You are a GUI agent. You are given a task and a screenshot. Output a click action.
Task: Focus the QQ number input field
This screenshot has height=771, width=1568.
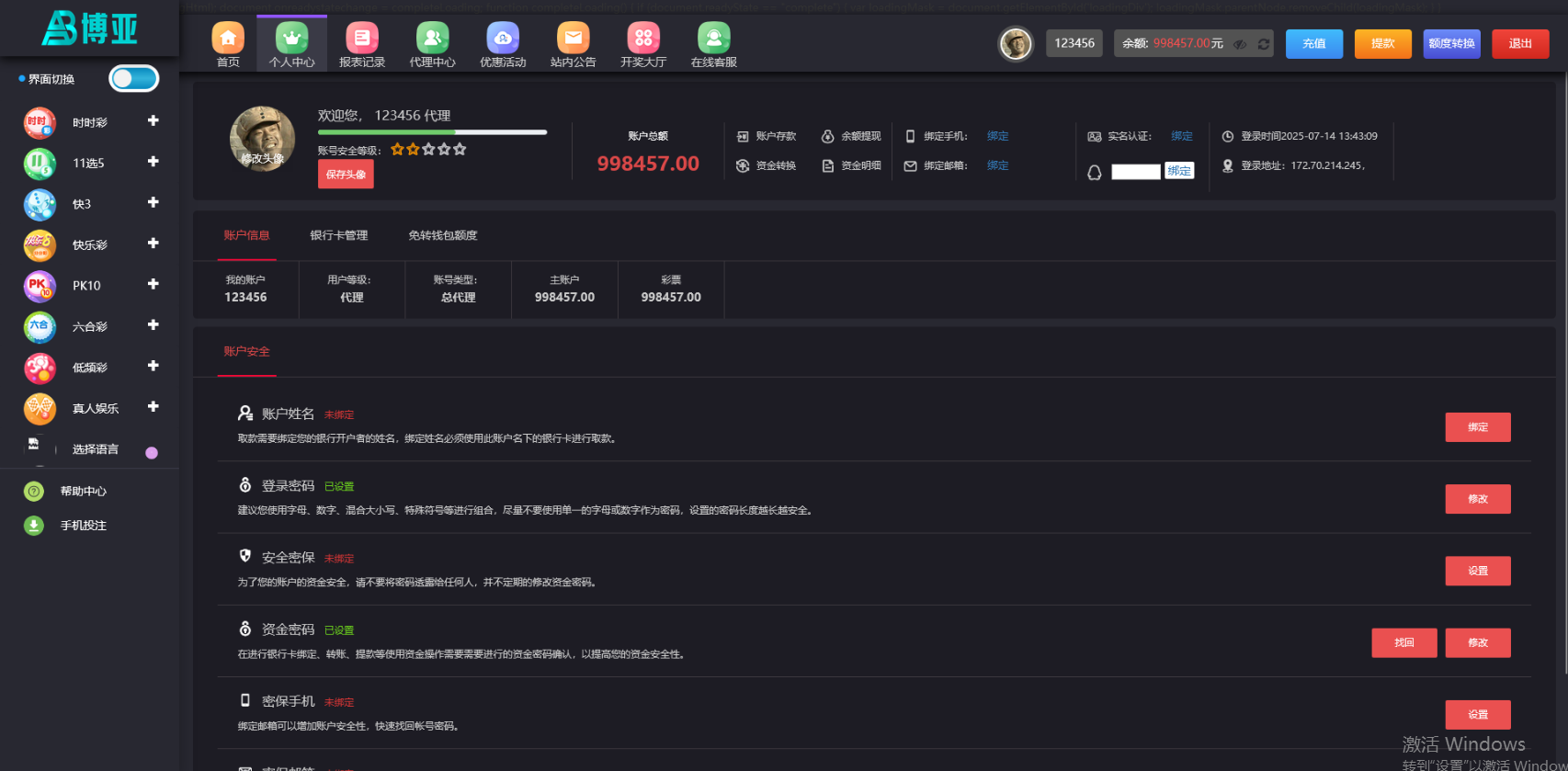pos(1136,172)
